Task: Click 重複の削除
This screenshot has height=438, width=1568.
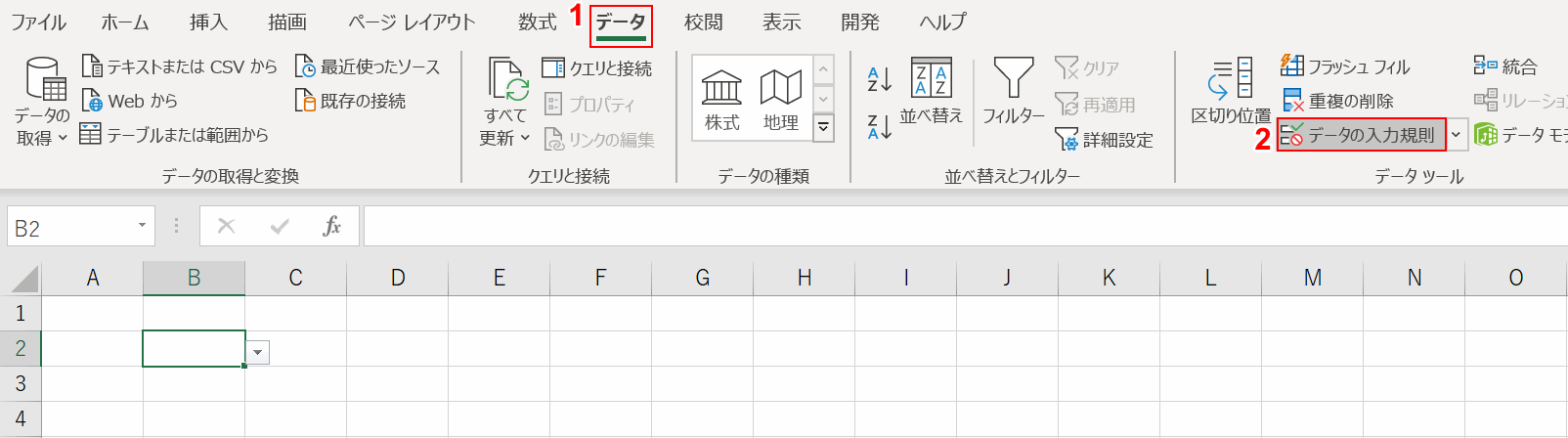Action: point(1337,101)
